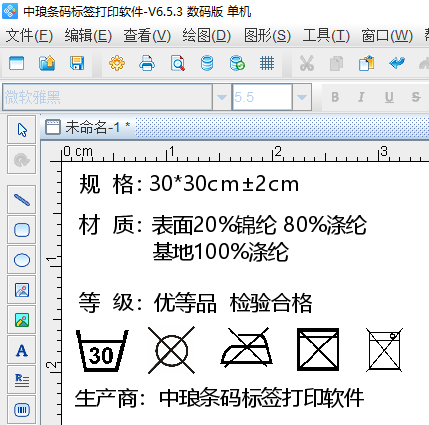
Task: Click the grayed rotate tool below pointer
Action: point(22,160)
